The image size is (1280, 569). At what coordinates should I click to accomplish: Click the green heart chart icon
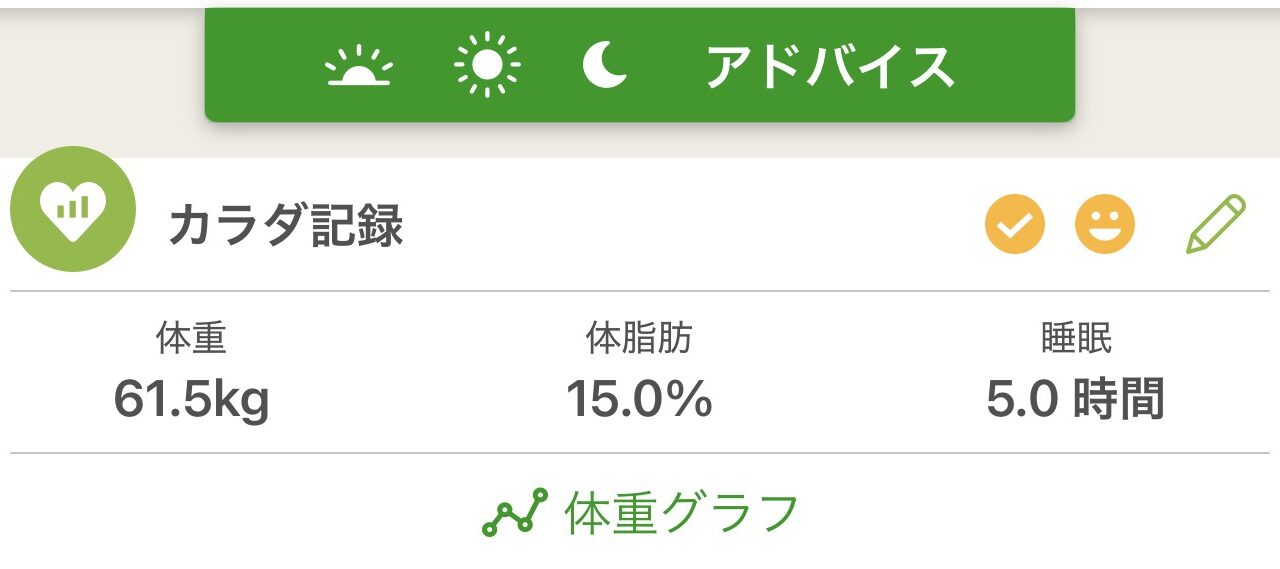click(x=72, y=209)
